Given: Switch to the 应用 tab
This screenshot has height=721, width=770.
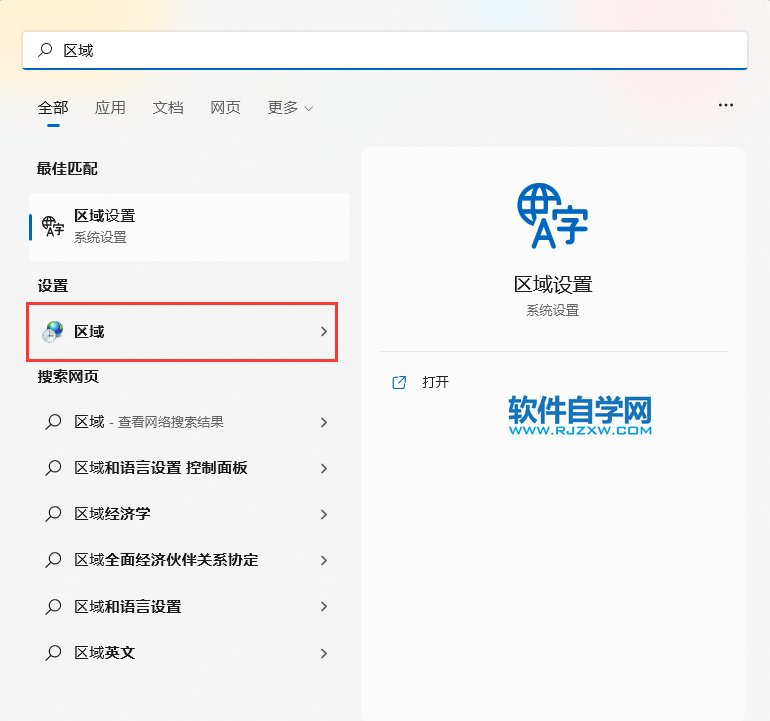Looking at the screenshot, I should pyautogui.click(x=110, y=108).
